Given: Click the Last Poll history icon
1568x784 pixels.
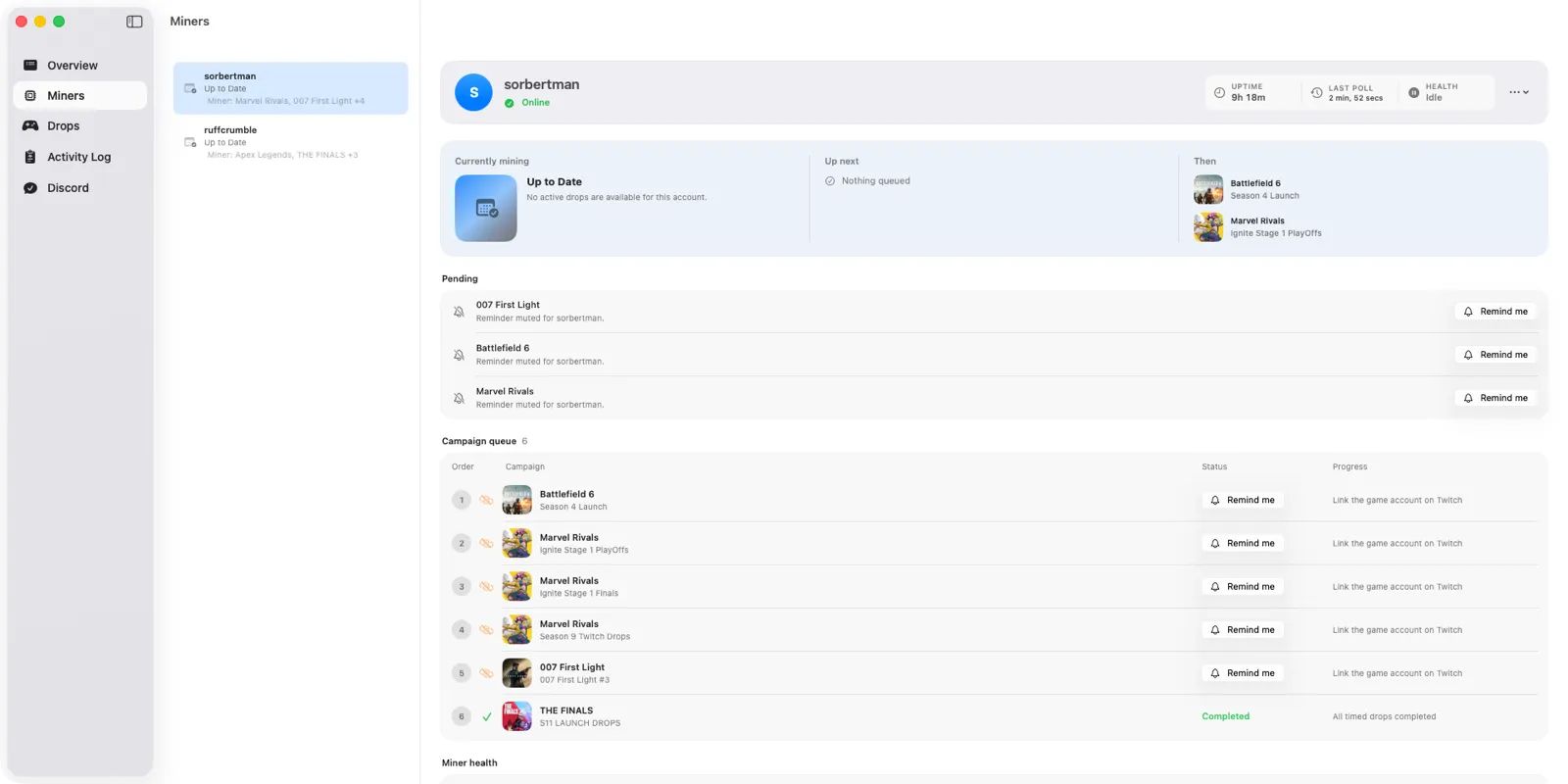Looking at the screenshot, I should 1316,93.
